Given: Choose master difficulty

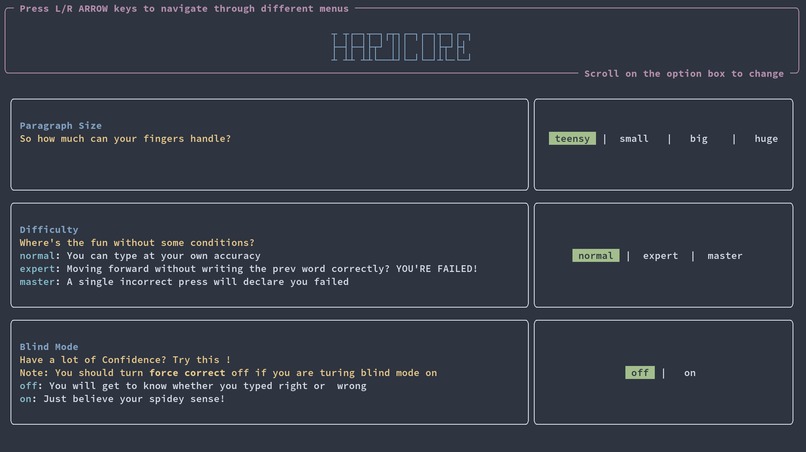Looking at the screenshot, I should click(x=725, y=256).
